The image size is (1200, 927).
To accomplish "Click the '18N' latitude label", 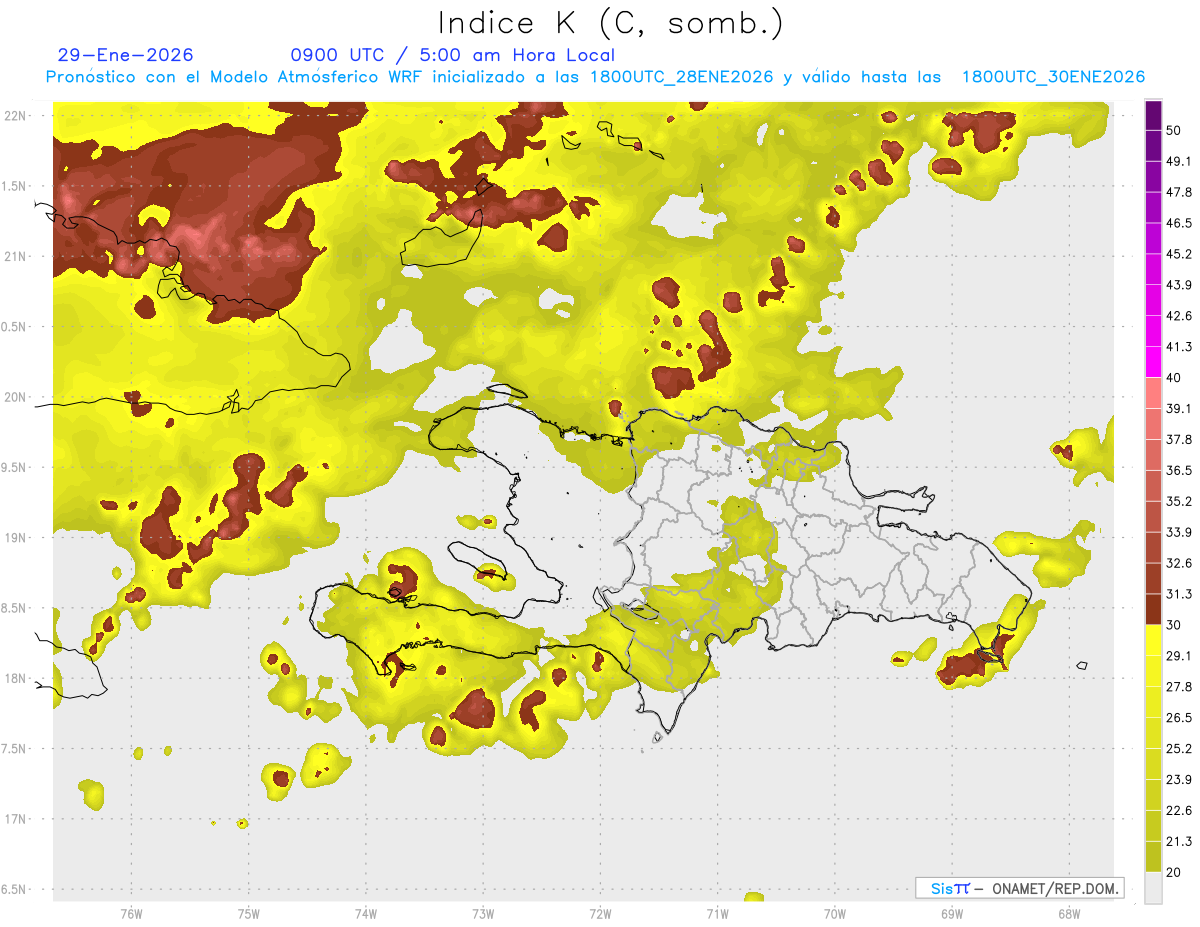I will [x=15, y=678].
